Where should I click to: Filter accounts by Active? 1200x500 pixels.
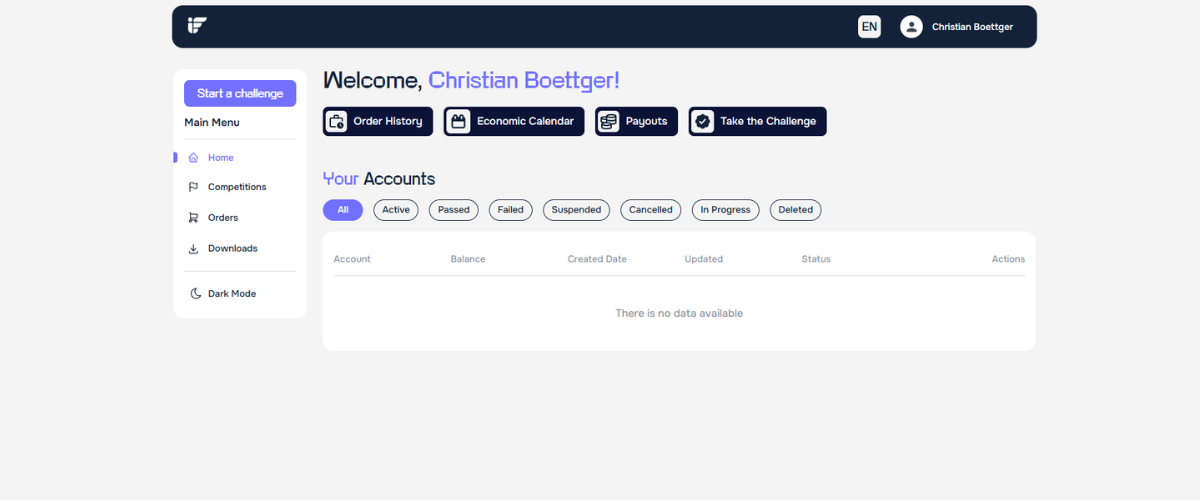[x=396, y=210]
